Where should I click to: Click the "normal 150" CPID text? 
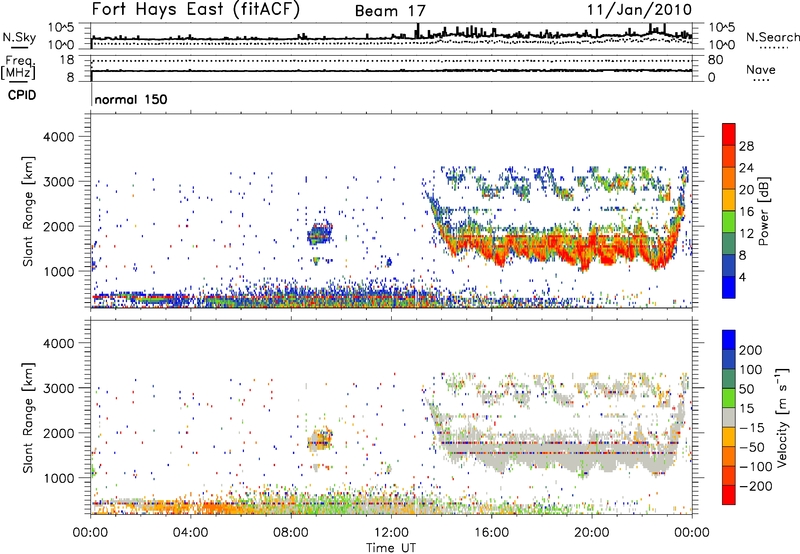tap(131, 99)
